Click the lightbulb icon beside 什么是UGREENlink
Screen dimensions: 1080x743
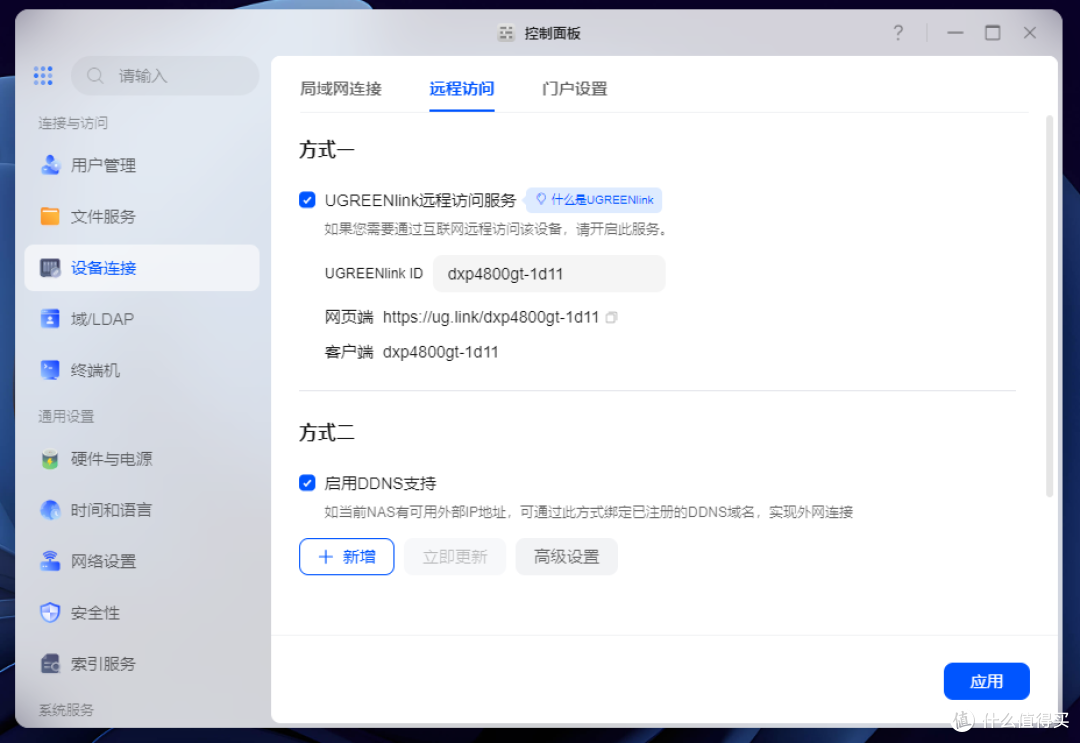(541, 199)
